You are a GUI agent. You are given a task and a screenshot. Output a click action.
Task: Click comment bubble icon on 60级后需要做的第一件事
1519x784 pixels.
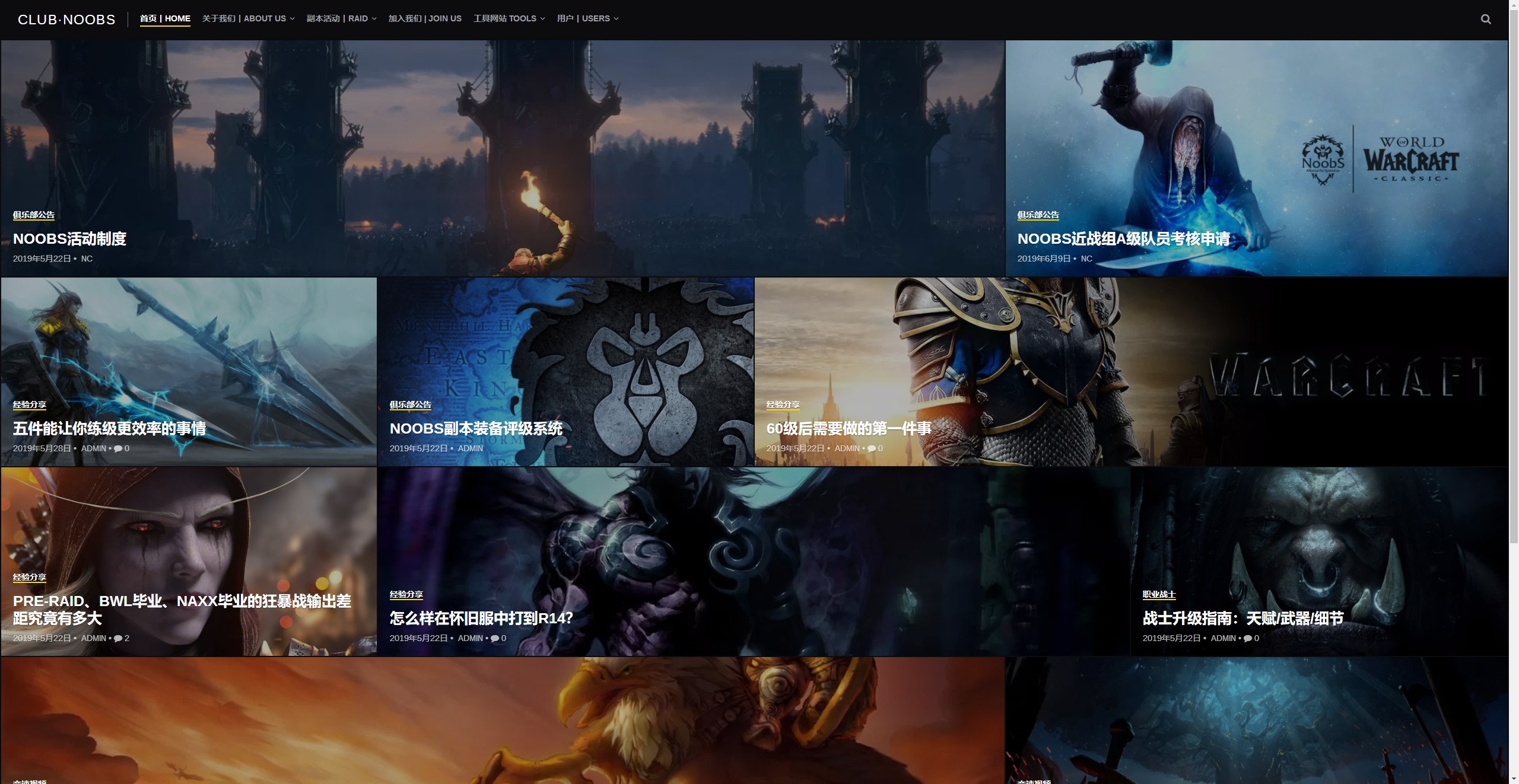(872, 449)
